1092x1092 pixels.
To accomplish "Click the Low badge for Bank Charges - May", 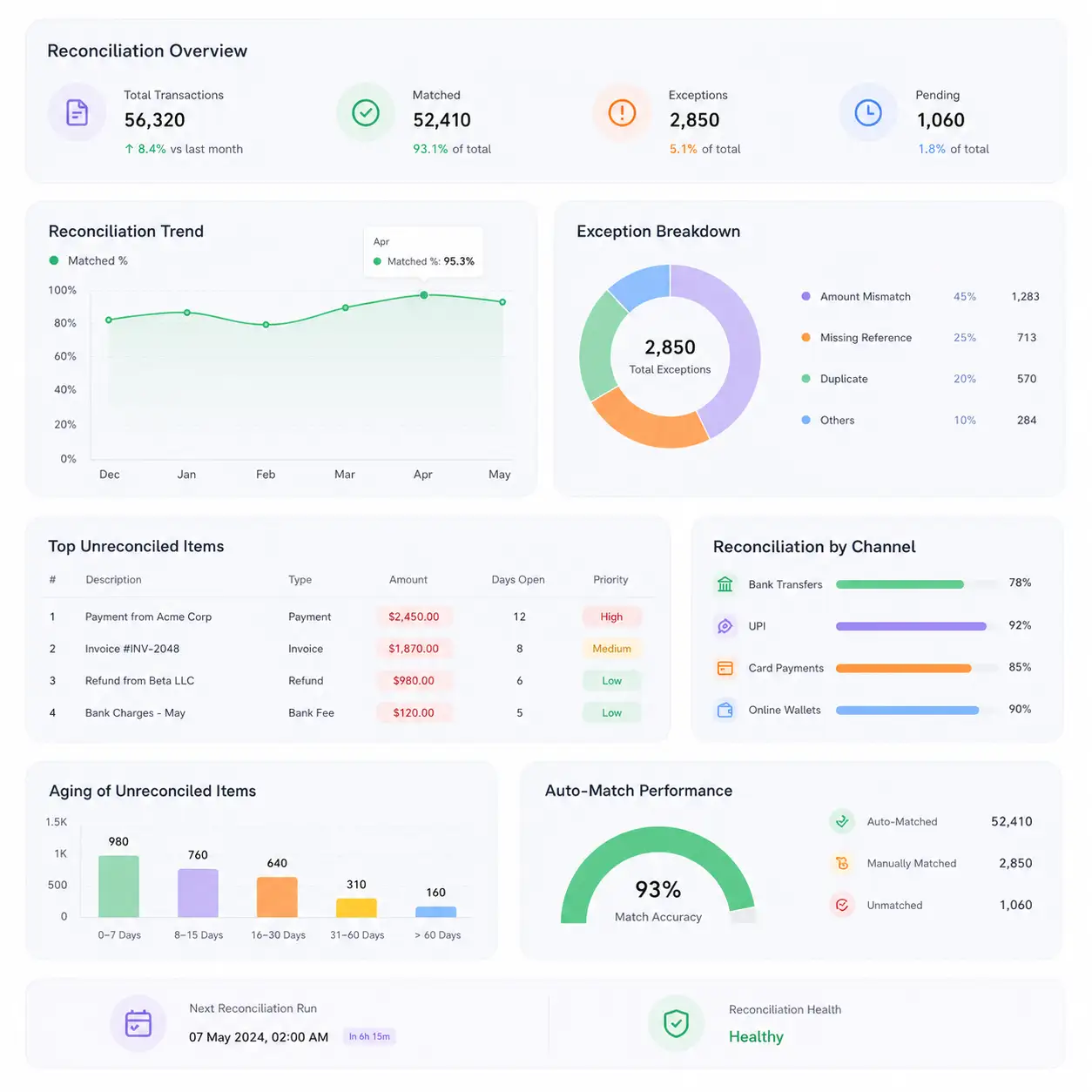I will point(611,712).
